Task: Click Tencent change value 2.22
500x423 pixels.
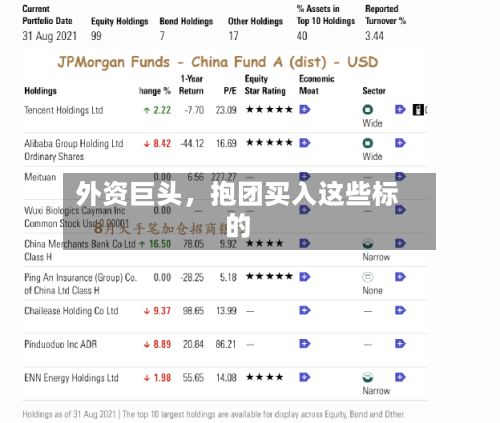Action: point(162,110)
